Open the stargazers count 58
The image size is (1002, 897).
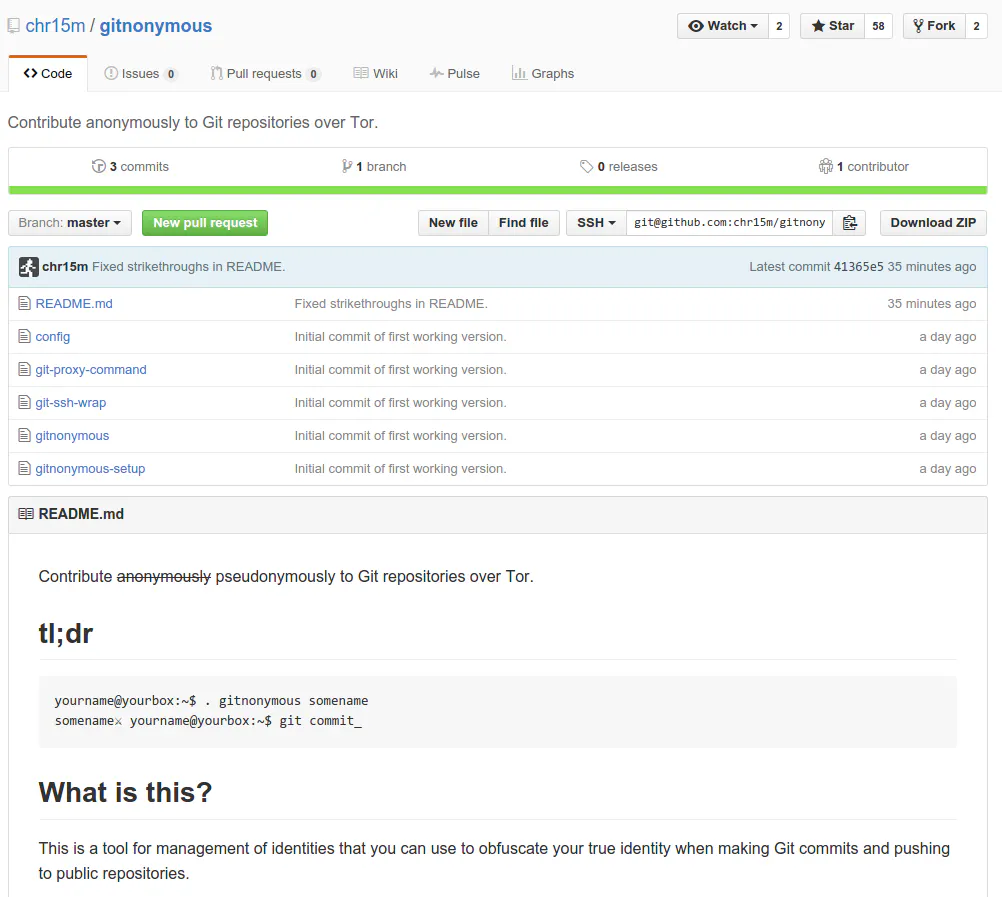click(x=879, y=26)
